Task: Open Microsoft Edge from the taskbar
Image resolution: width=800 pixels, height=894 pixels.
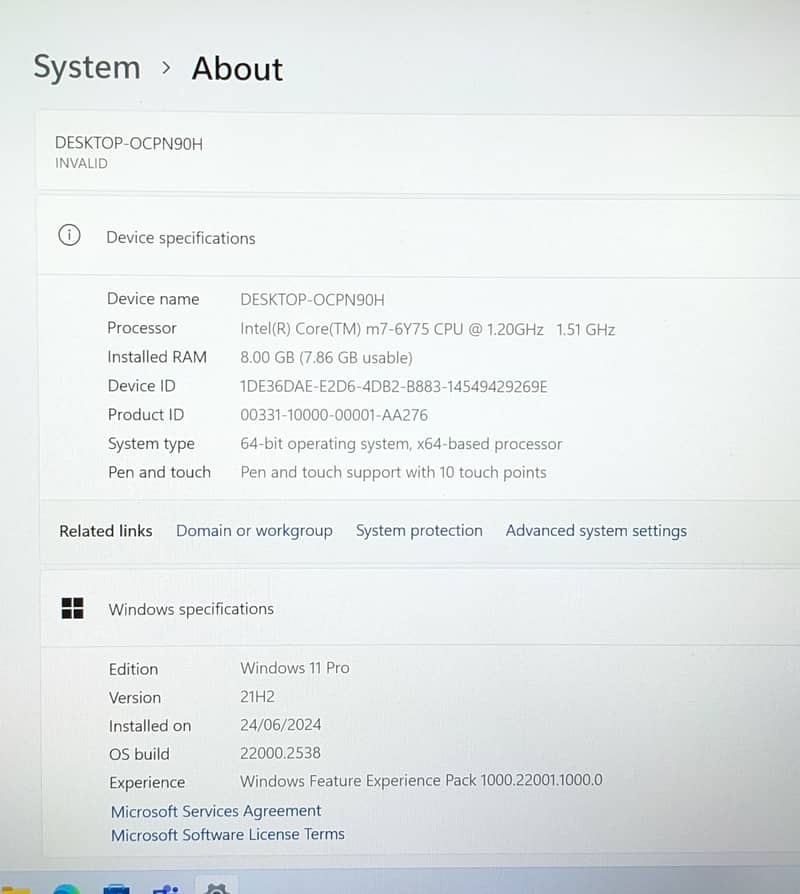Action: coord(66,888)
